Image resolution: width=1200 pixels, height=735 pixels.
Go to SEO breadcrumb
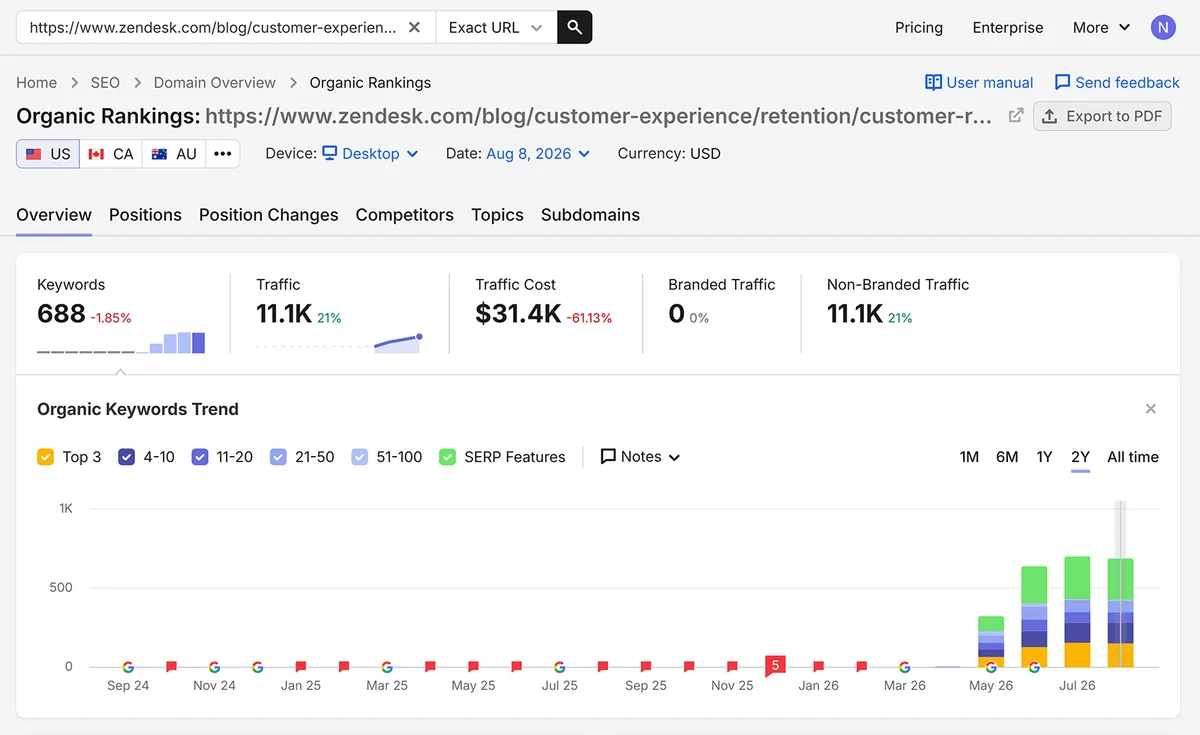(105, 82)
